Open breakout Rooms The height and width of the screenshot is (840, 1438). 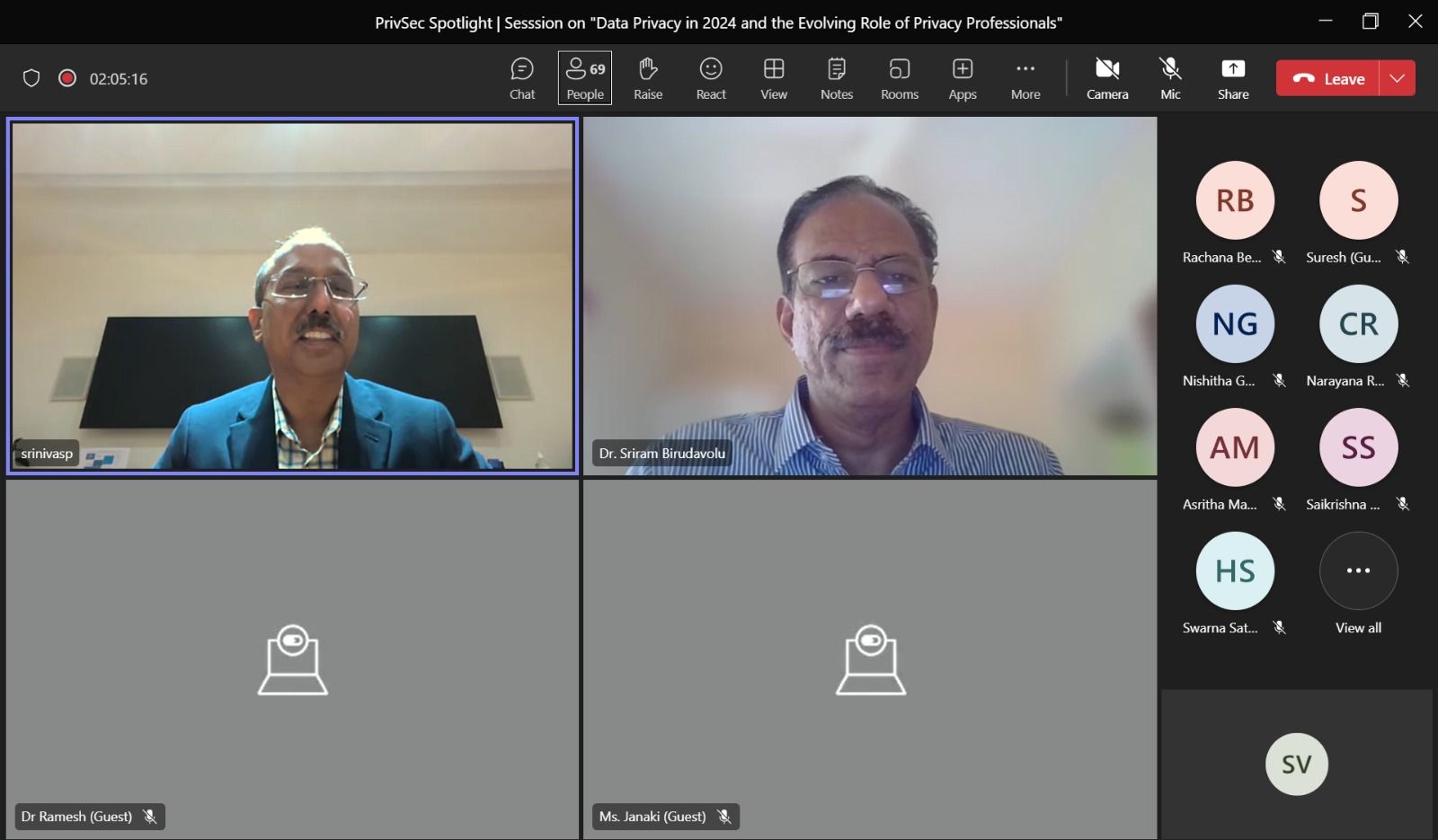(x=900, y=78)
